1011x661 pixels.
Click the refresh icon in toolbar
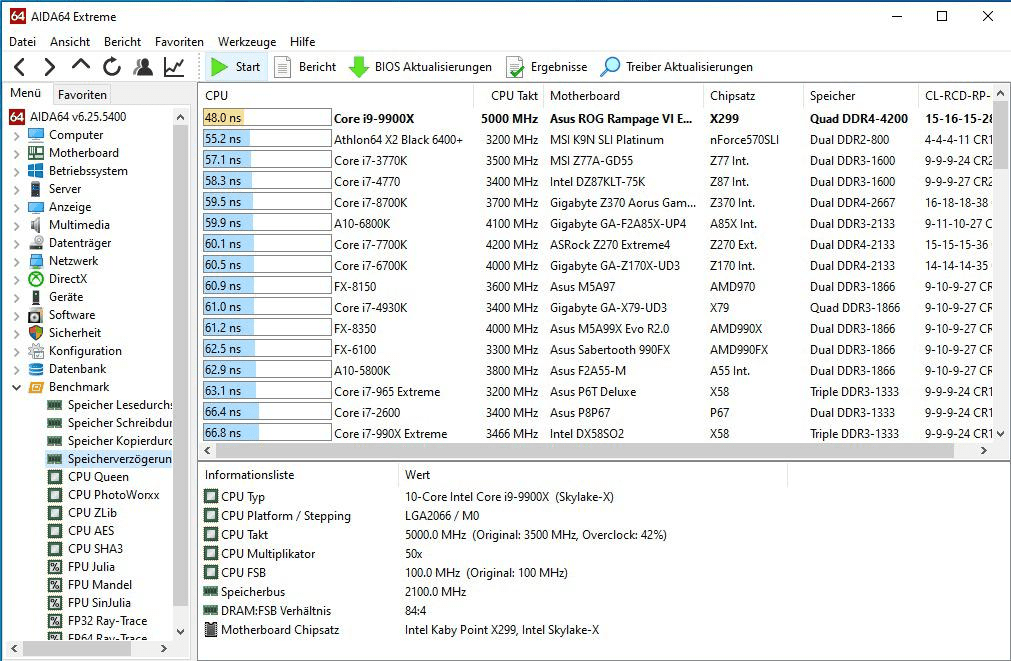(x=112, y=66)
